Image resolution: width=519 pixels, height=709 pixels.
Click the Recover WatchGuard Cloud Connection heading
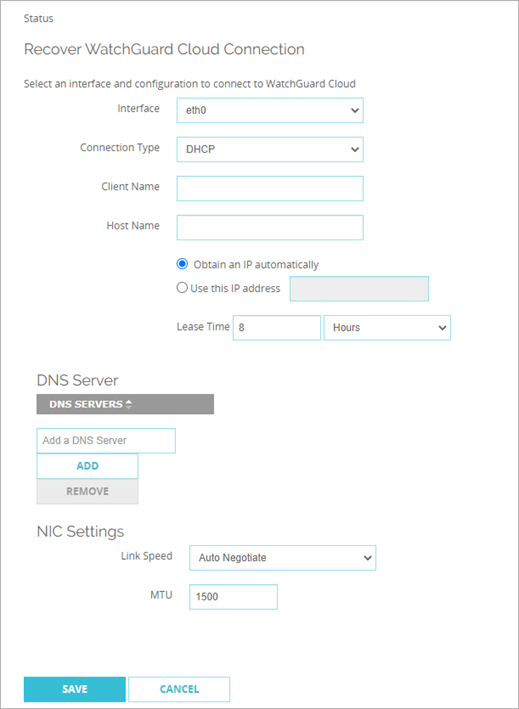click(164, 49)
